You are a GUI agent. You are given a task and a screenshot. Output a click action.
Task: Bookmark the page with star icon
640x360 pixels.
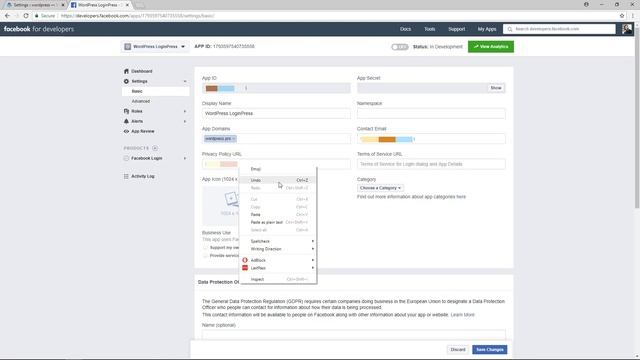click(x=622, y=16)
